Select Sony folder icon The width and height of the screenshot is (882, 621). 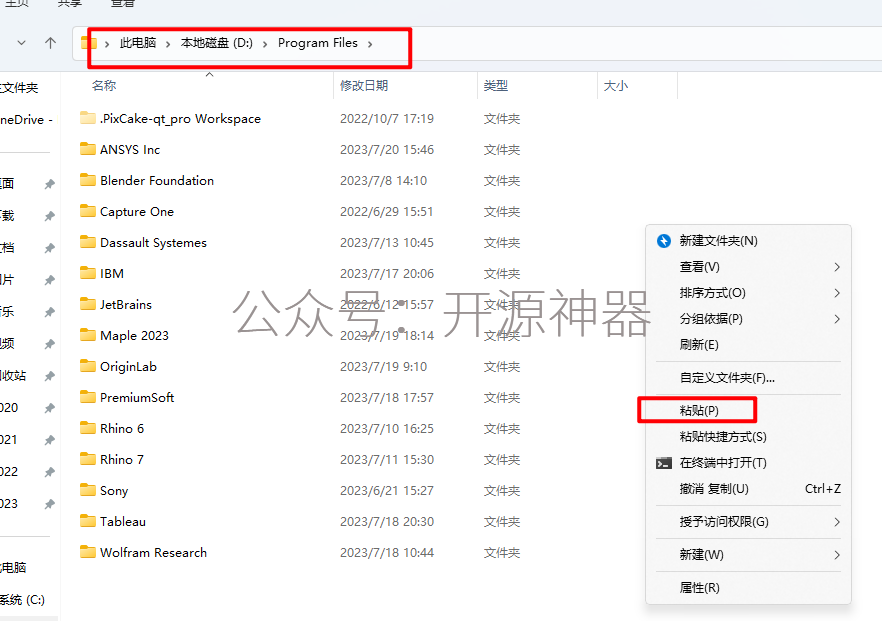(x=88, y=489)
